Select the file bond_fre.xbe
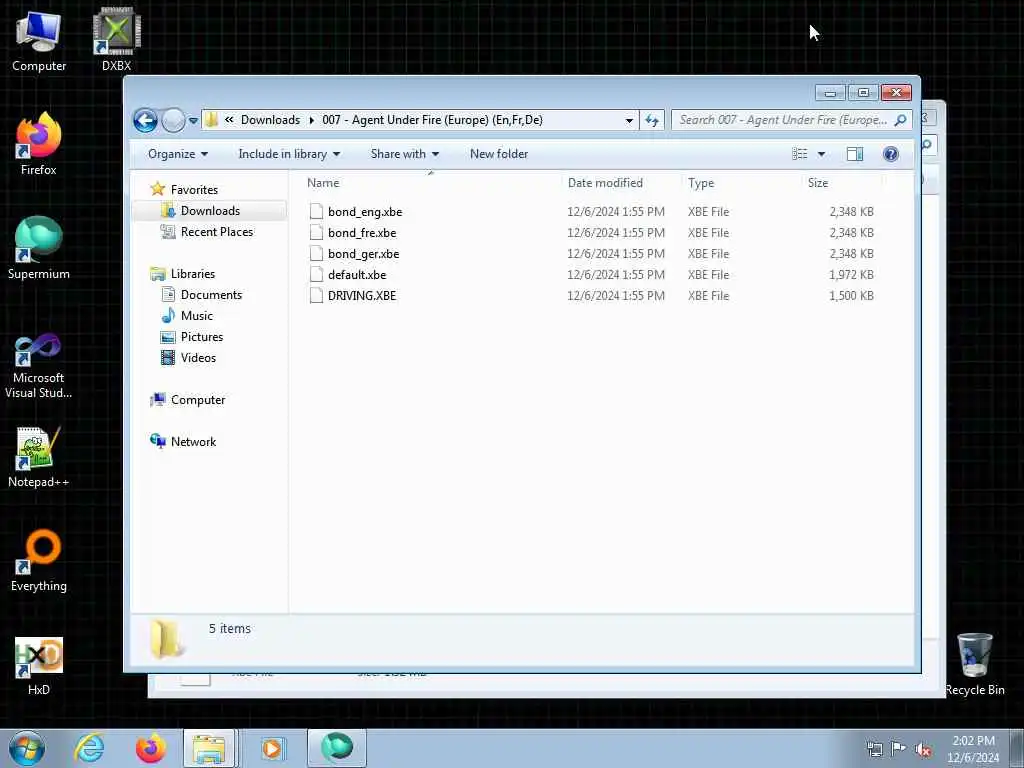 (362, 232)
